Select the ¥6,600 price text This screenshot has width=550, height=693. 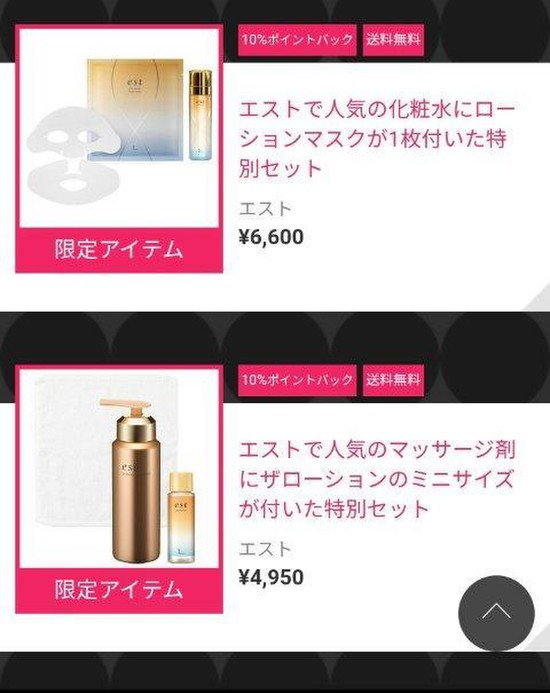pos(271,237)
